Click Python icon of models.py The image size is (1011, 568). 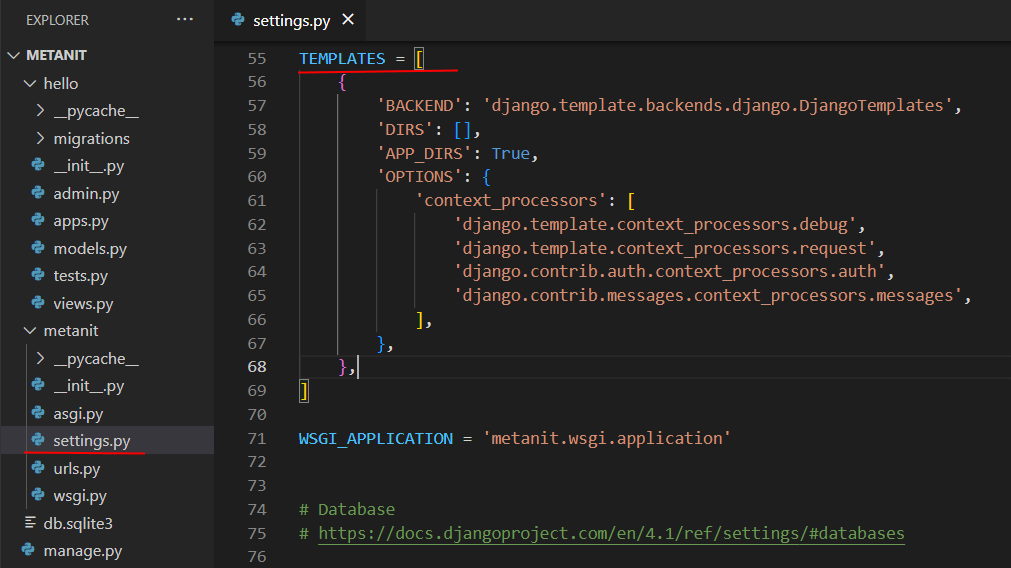[x=38, y=248]
